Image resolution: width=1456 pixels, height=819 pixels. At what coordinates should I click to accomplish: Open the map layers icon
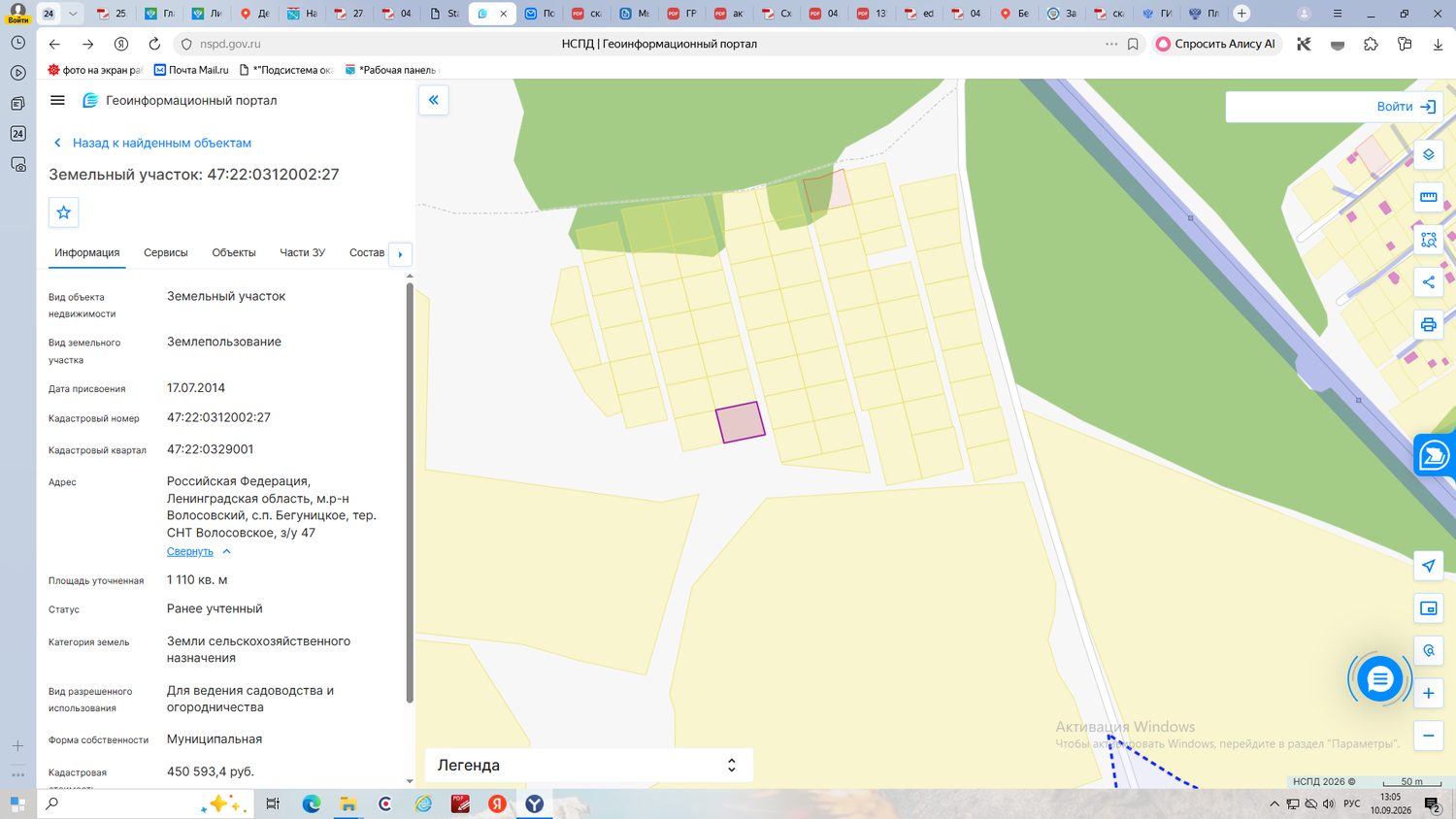[x=1428, y=154]
